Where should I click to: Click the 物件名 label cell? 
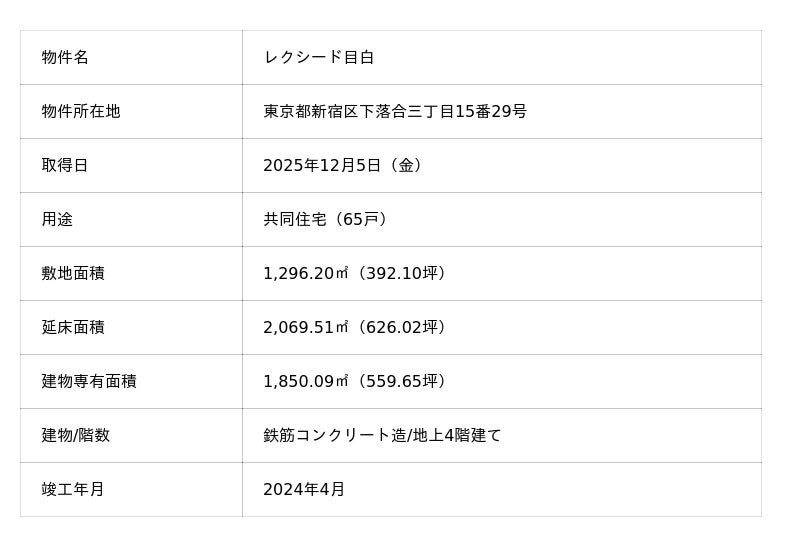(x=65, y=58)
